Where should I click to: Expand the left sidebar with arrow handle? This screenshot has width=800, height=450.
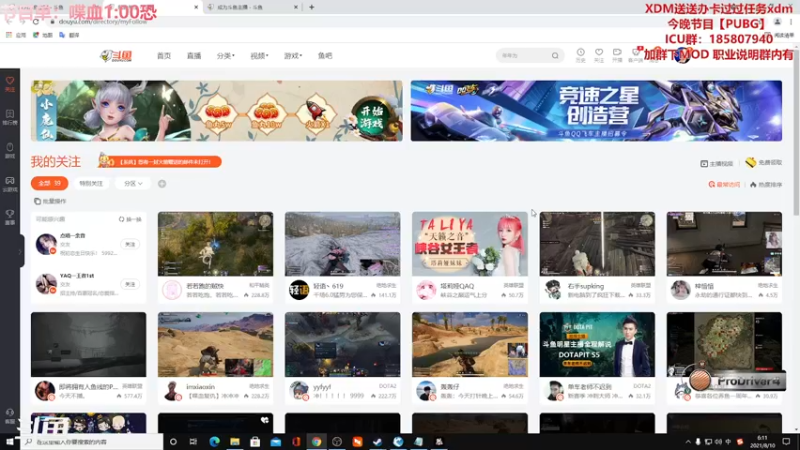[20, 251]
